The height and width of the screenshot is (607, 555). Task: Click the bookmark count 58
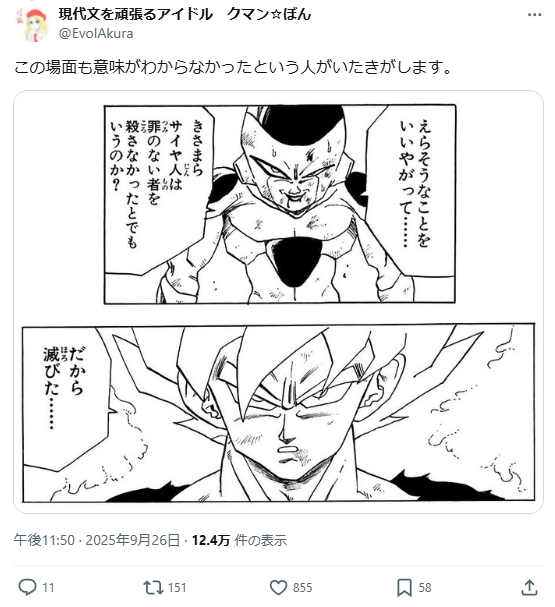(x=425, y=588)
